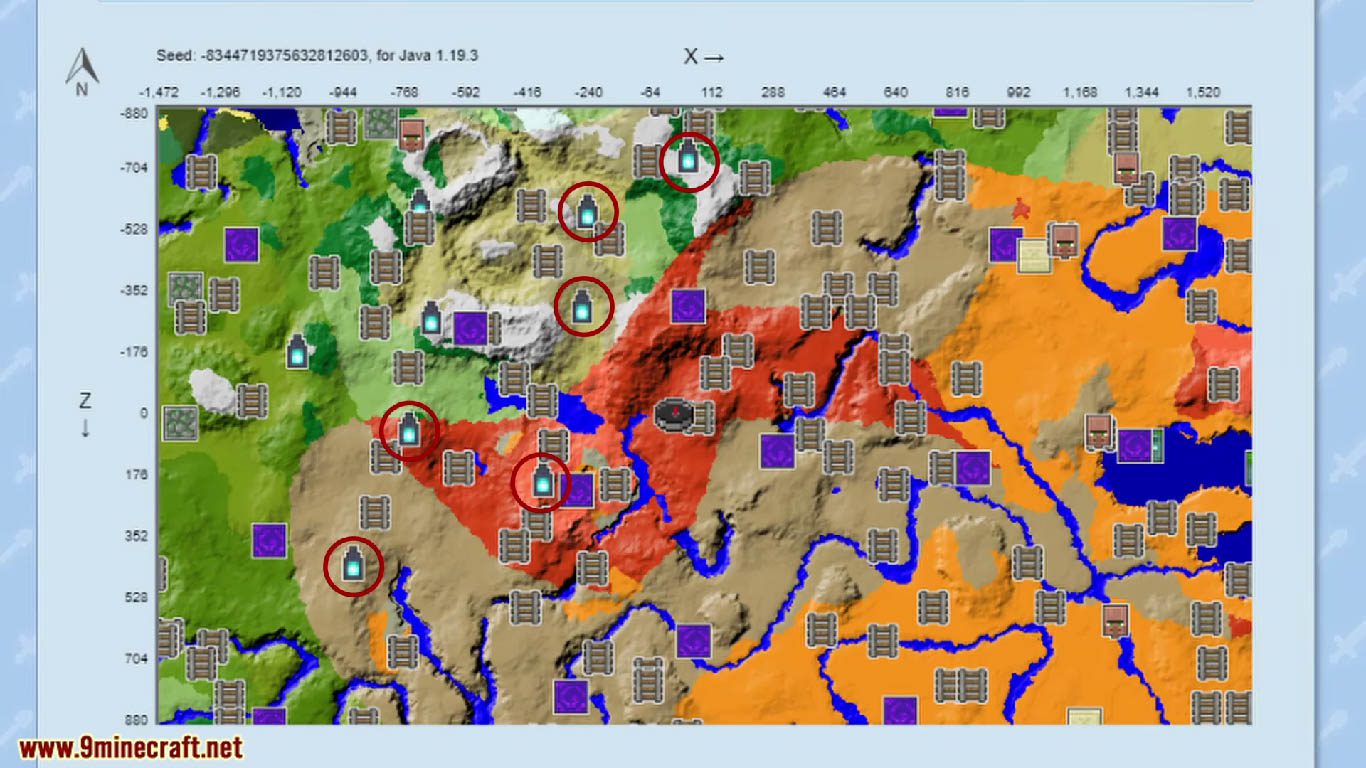
Task: Click the ancient city lantern beside the snowy mountain ruined portal
Action: (431, 319)
